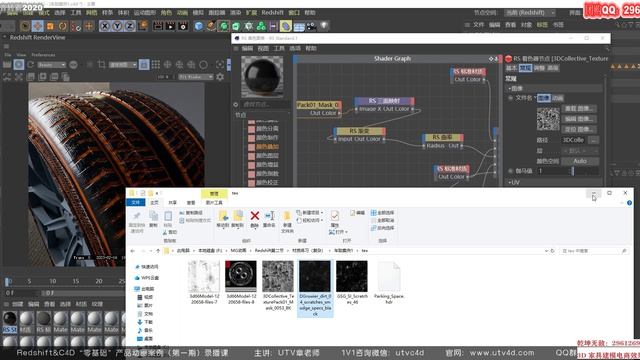
Task: Adjust the gamma value slider
Action: [572, 171]
